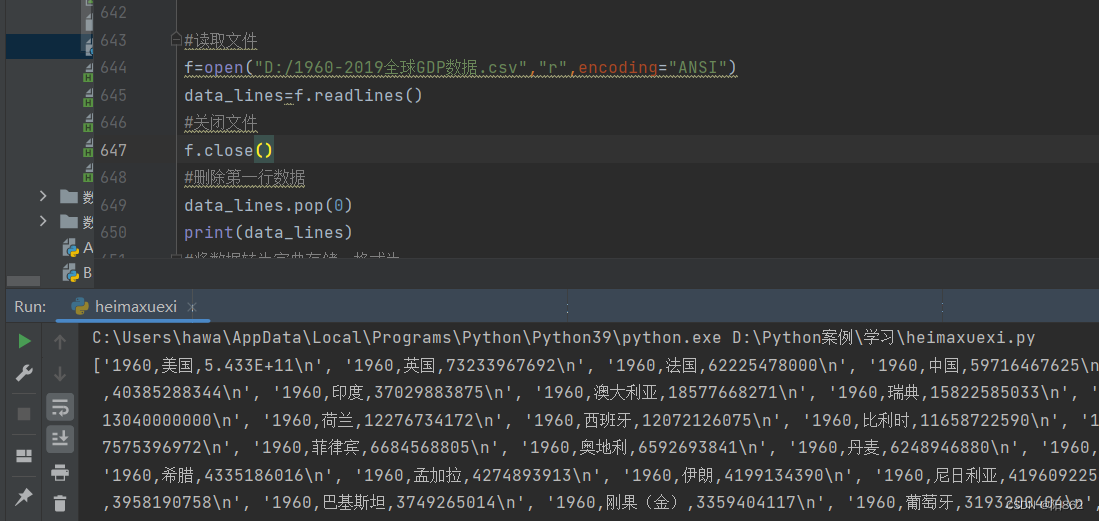Click the python.exe command path in console
The image size is (1099, 521).
click(407, 338)
